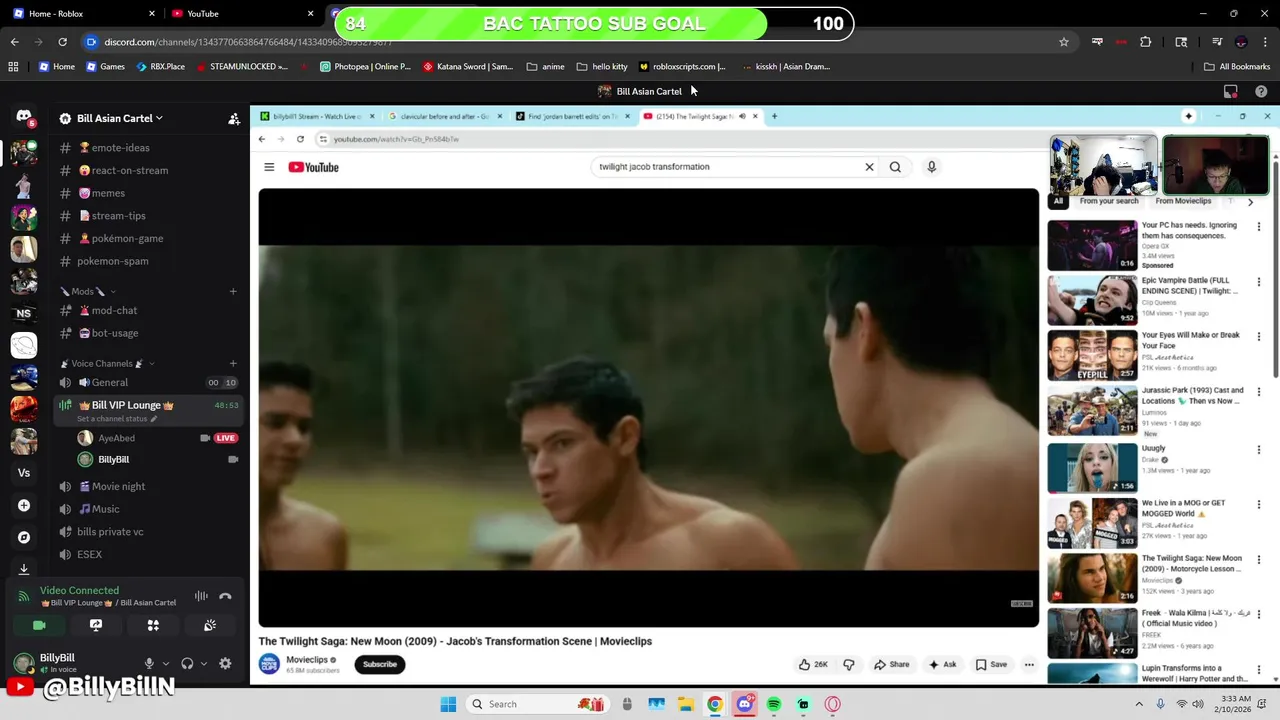Open options for Epic Vampire Battle video

click(1259, 282)
